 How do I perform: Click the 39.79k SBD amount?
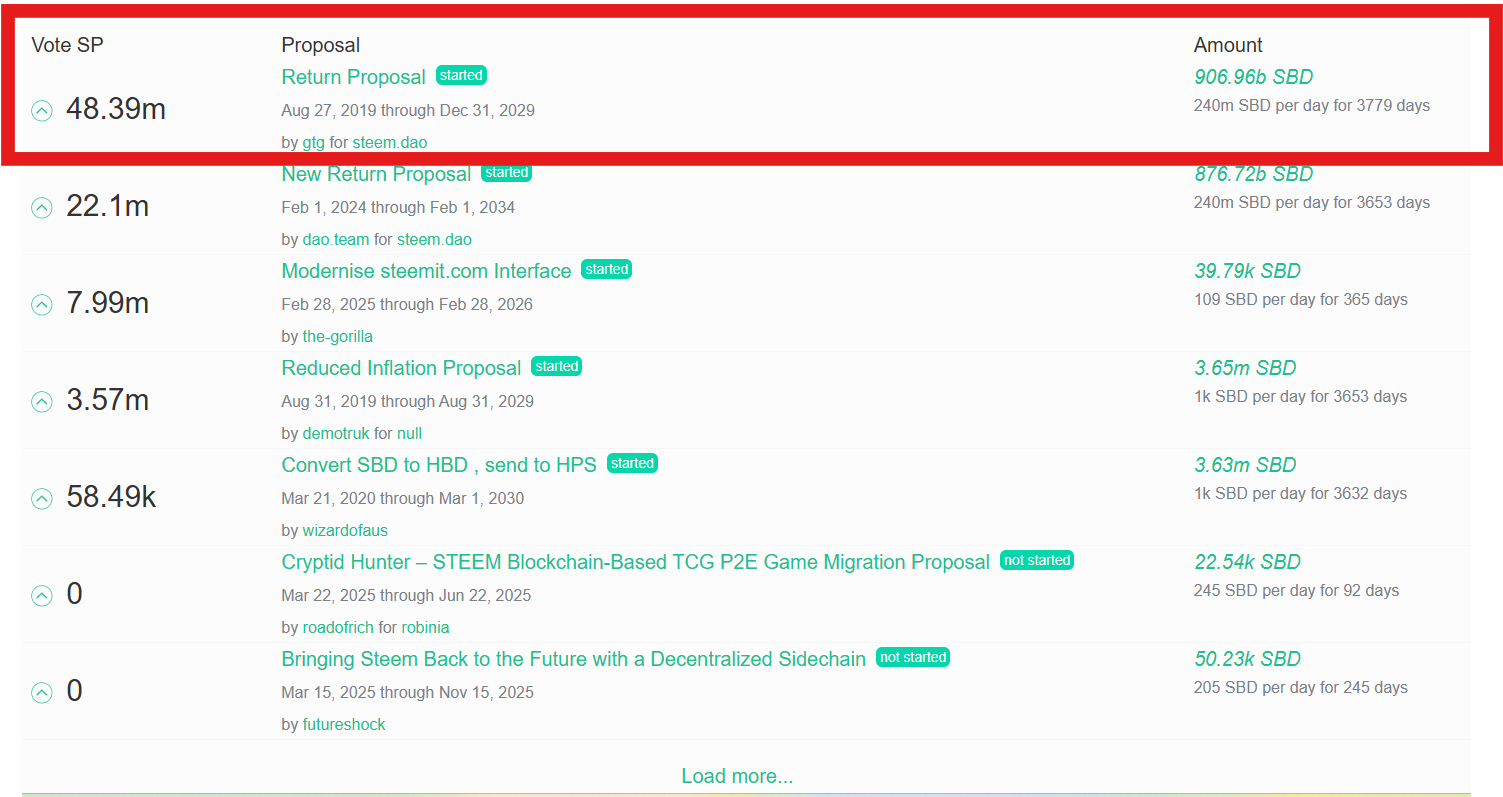pos(1247,271)
